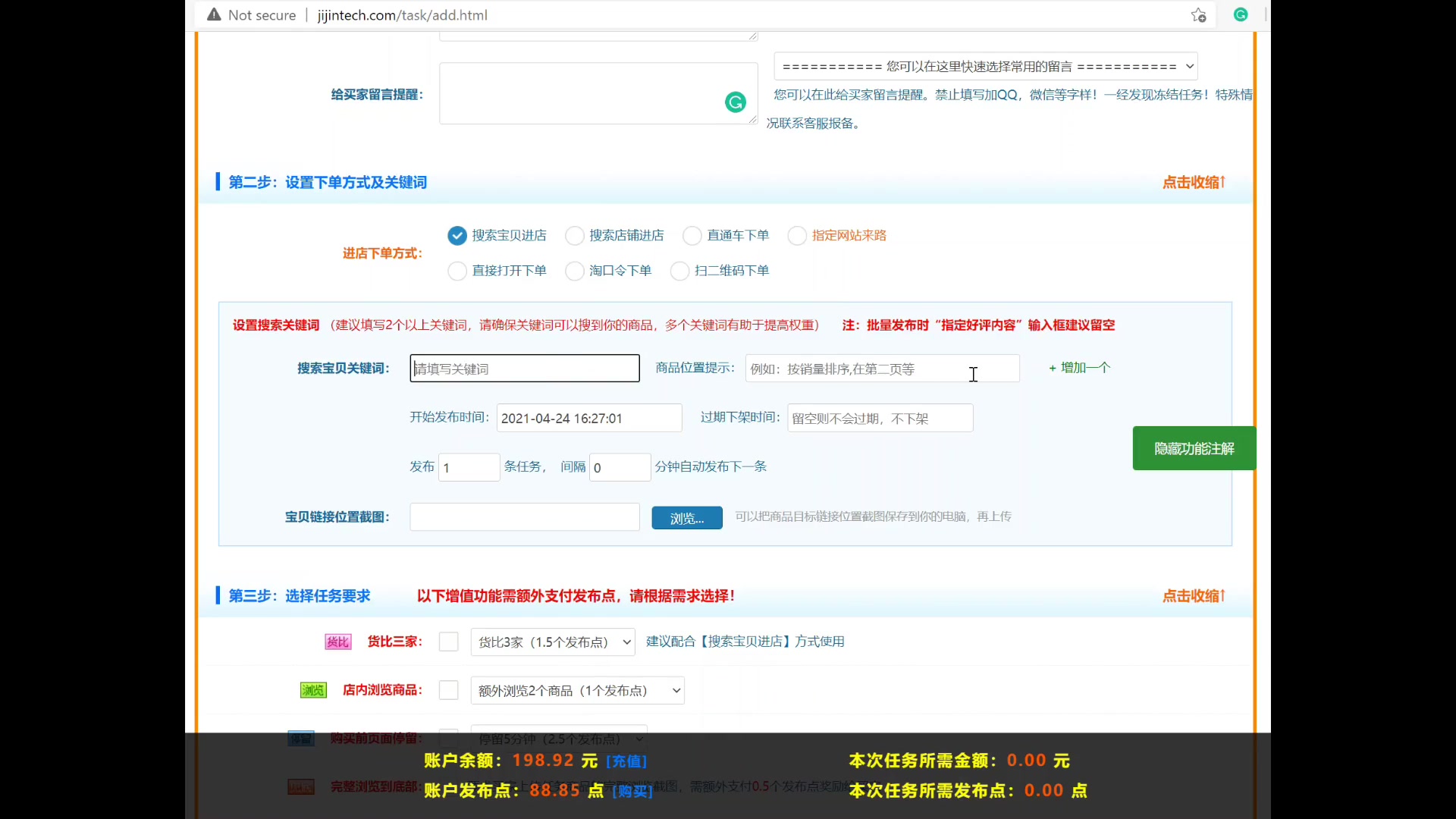Image resolution: width=1456 pixels, height=819 pixels.
Task: Open the common messages quick-select dropdown
Action: coord(985,67)
